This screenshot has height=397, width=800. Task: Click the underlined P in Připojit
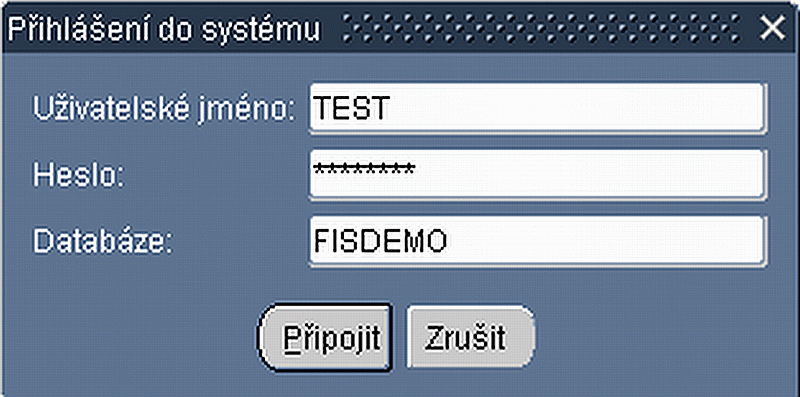coord(291,338)
